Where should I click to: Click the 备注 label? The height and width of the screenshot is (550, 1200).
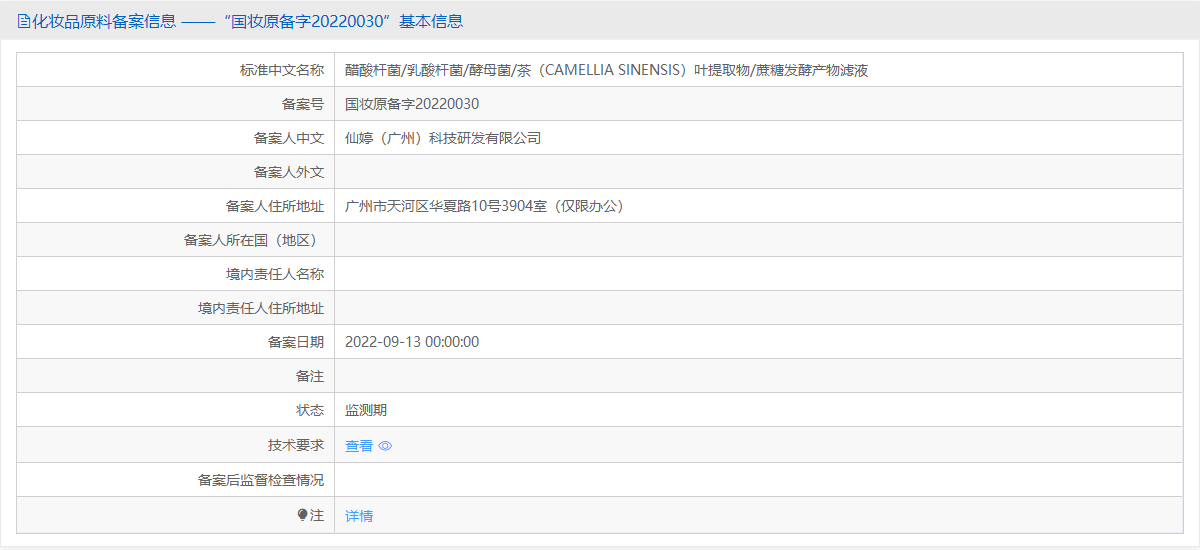coord(310,376)
